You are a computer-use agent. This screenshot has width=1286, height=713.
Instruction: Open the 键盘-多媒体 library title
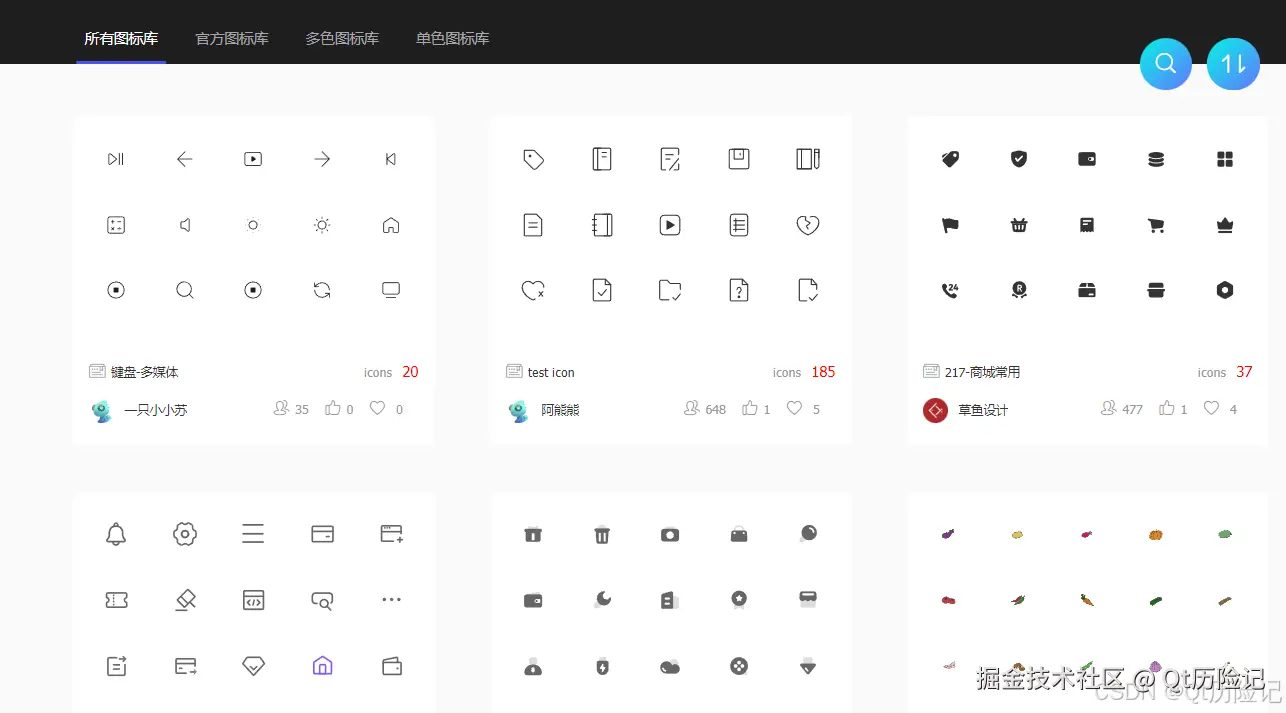(144, 372)
